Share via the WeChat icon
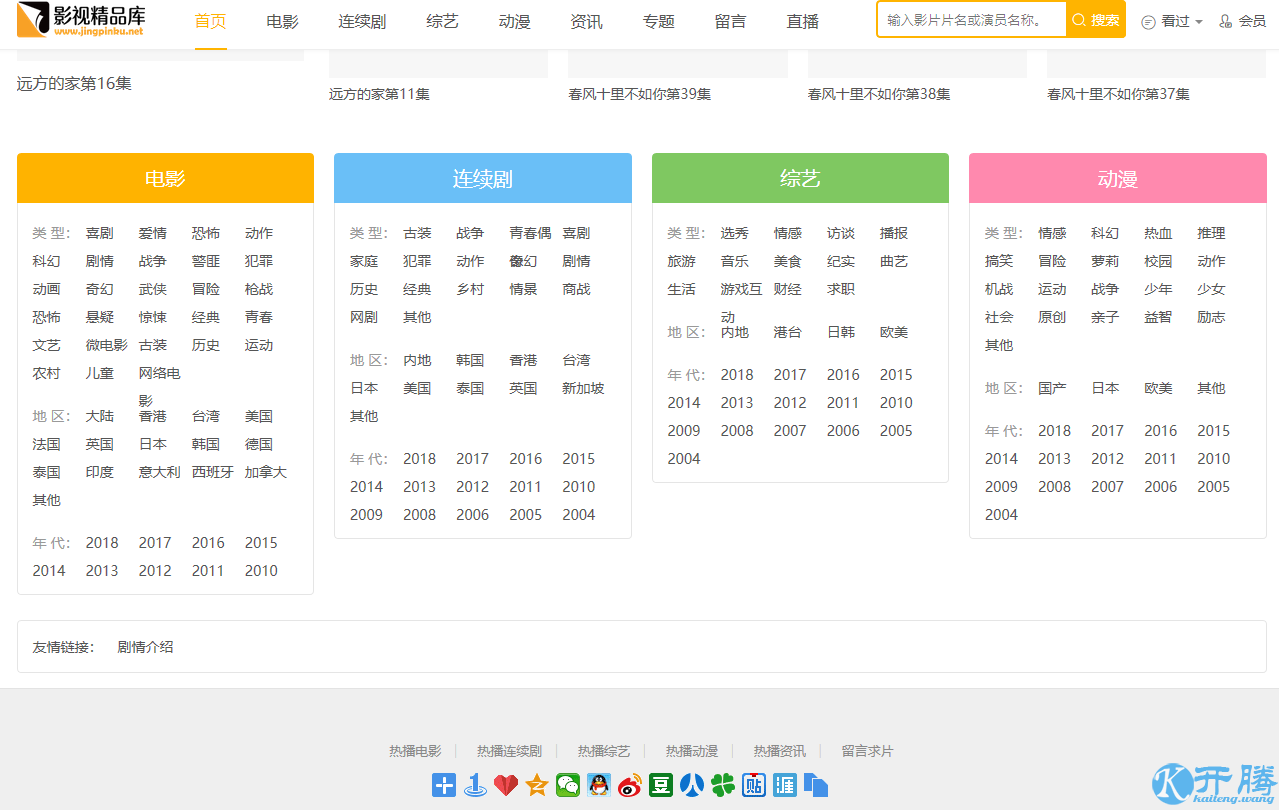Image resolution: width=1279 pixels, height=810 pixels. coord(568,785)
